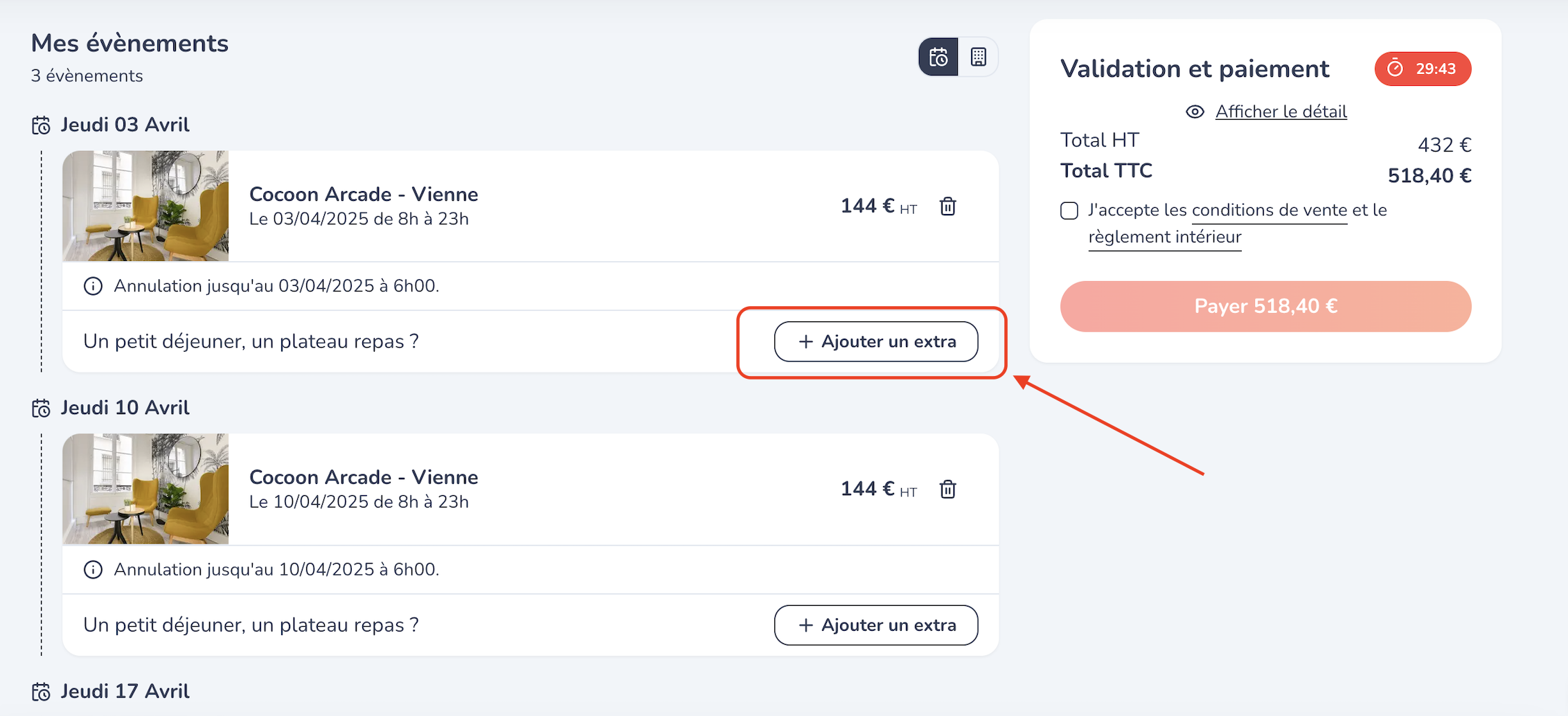Switch to the calendar view toggle icon

938,57
